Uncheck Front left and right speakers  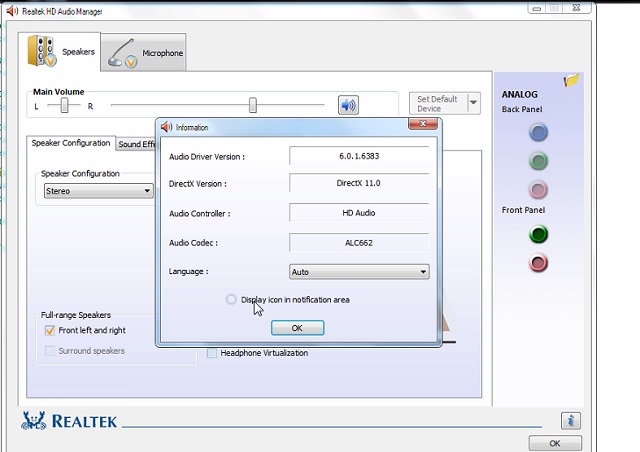tap(50, 331)
